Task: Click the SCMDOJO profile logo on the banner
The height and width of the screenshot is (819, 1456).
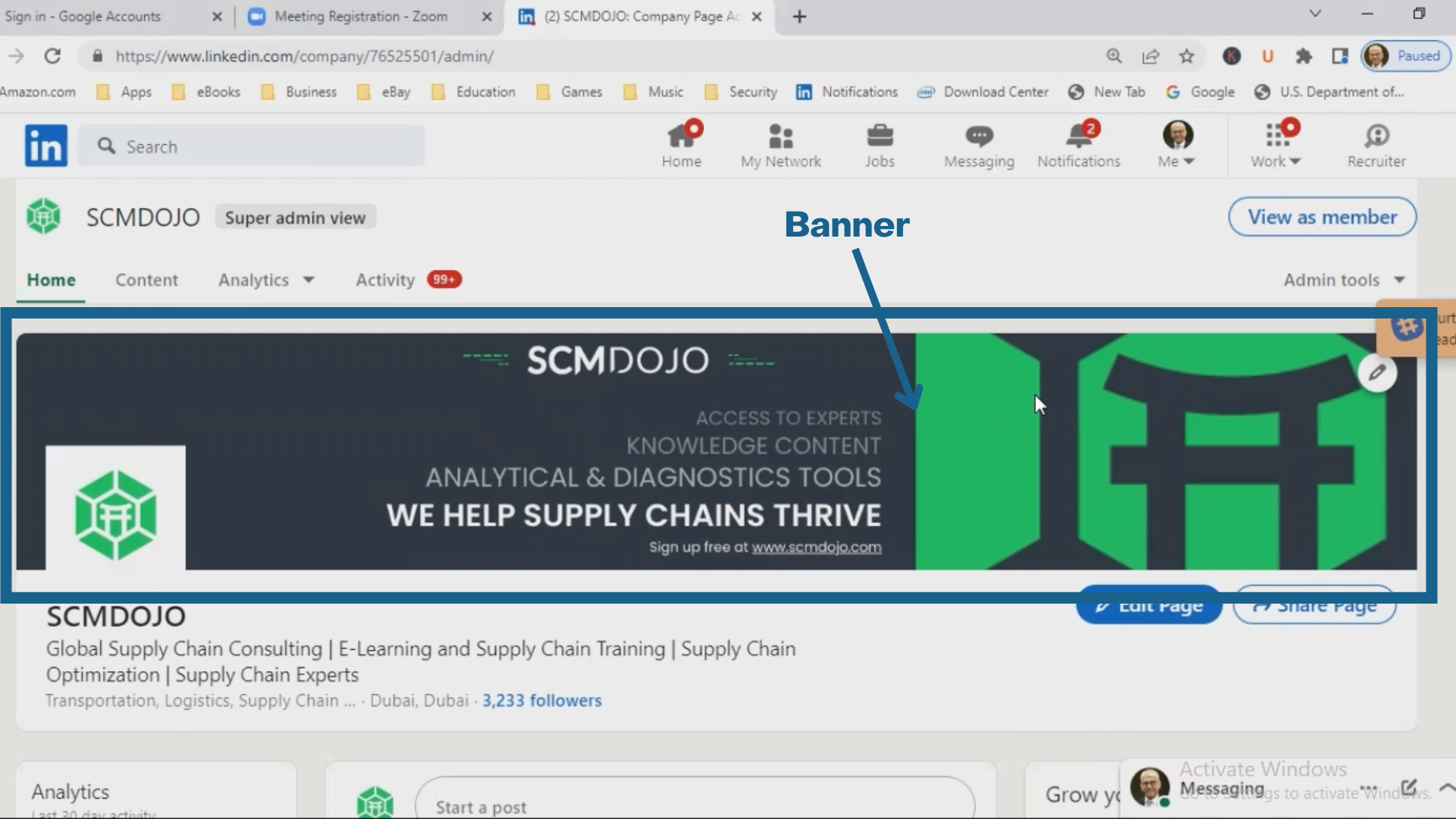Action: [115, 514]
